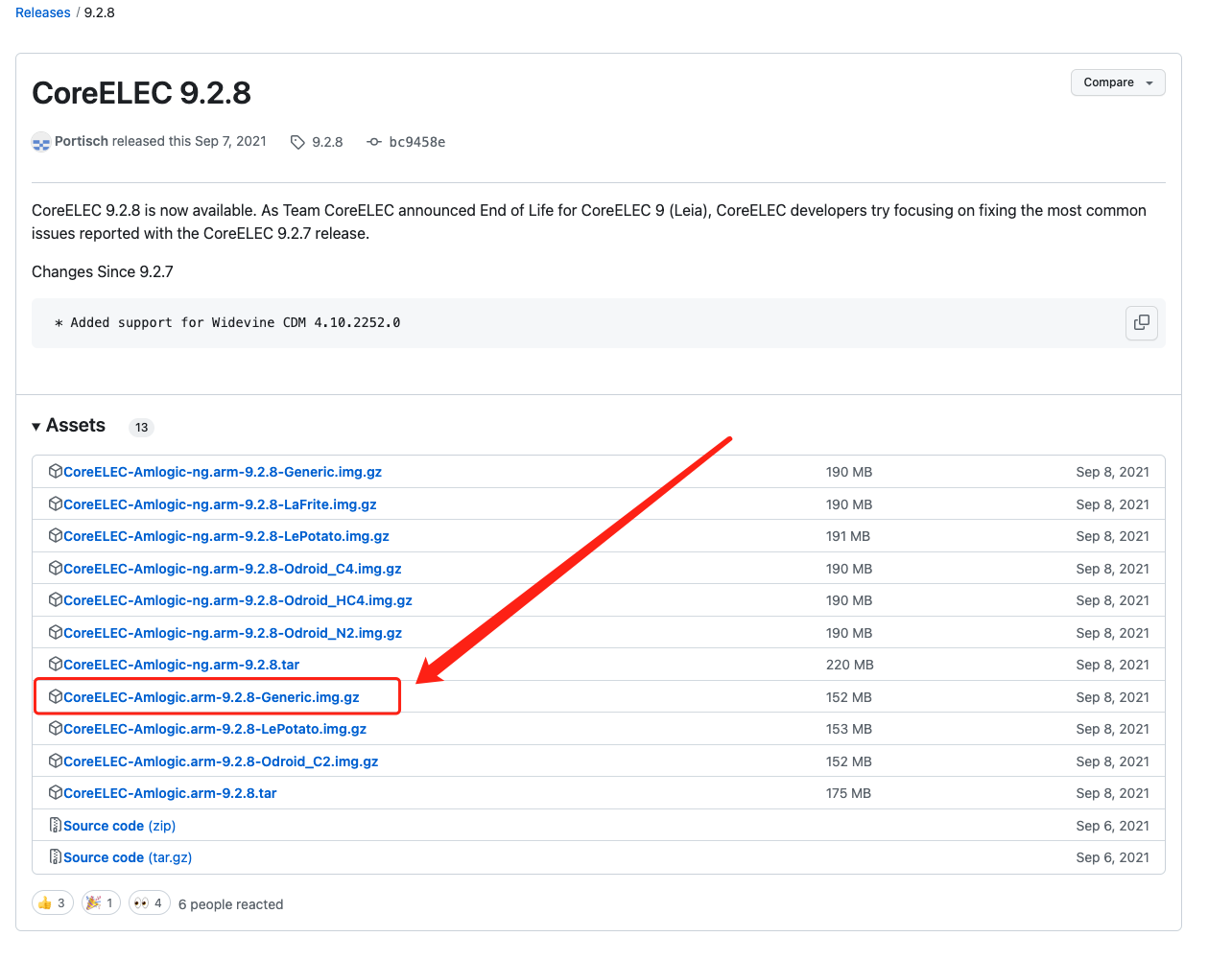Click Portisch's avatar image
Image resolution: width=1232 pixels, height=960 pixels.
point(41,142)
